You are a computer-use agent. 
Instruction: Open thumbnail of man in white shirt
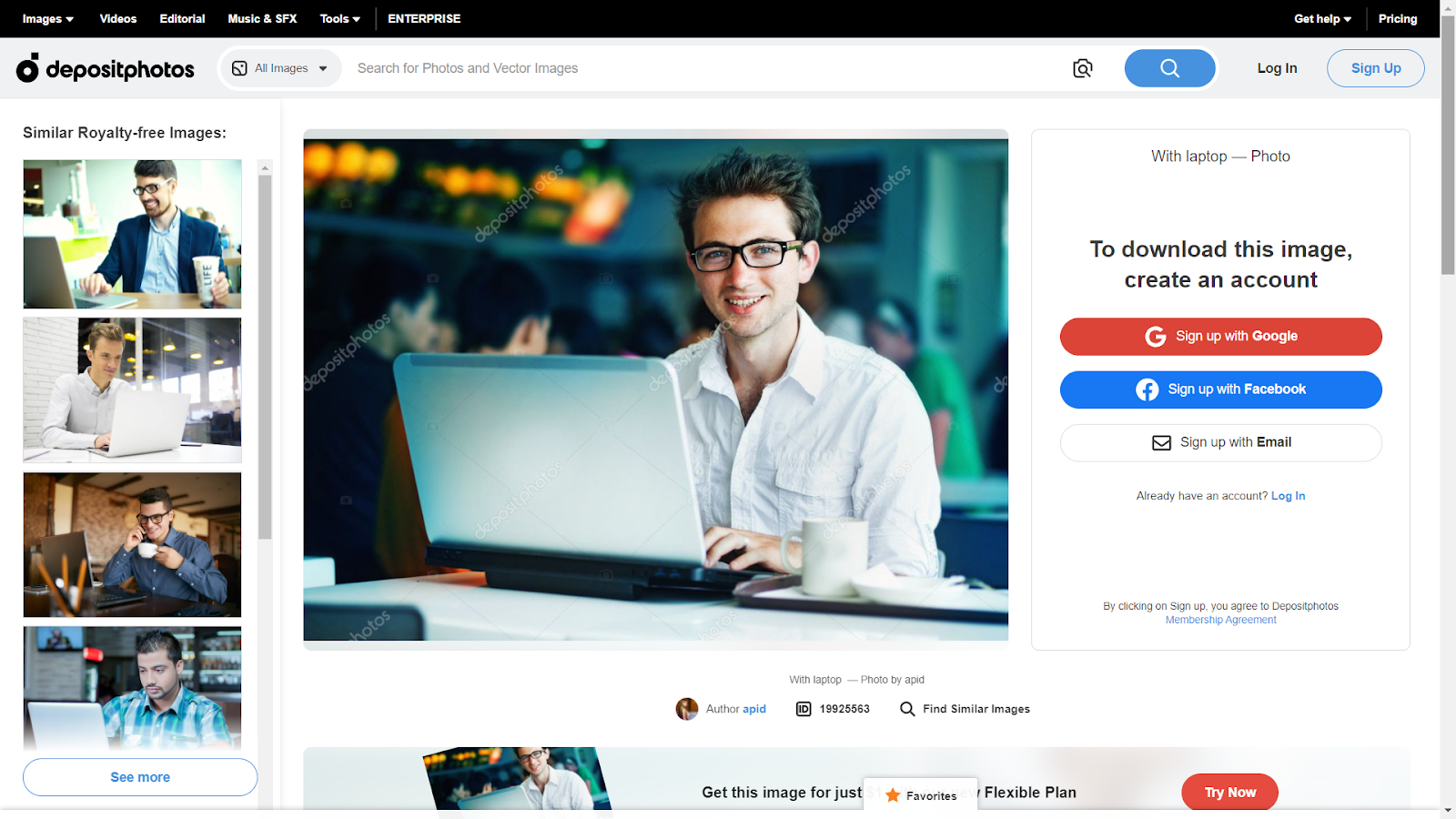[133, 390]
